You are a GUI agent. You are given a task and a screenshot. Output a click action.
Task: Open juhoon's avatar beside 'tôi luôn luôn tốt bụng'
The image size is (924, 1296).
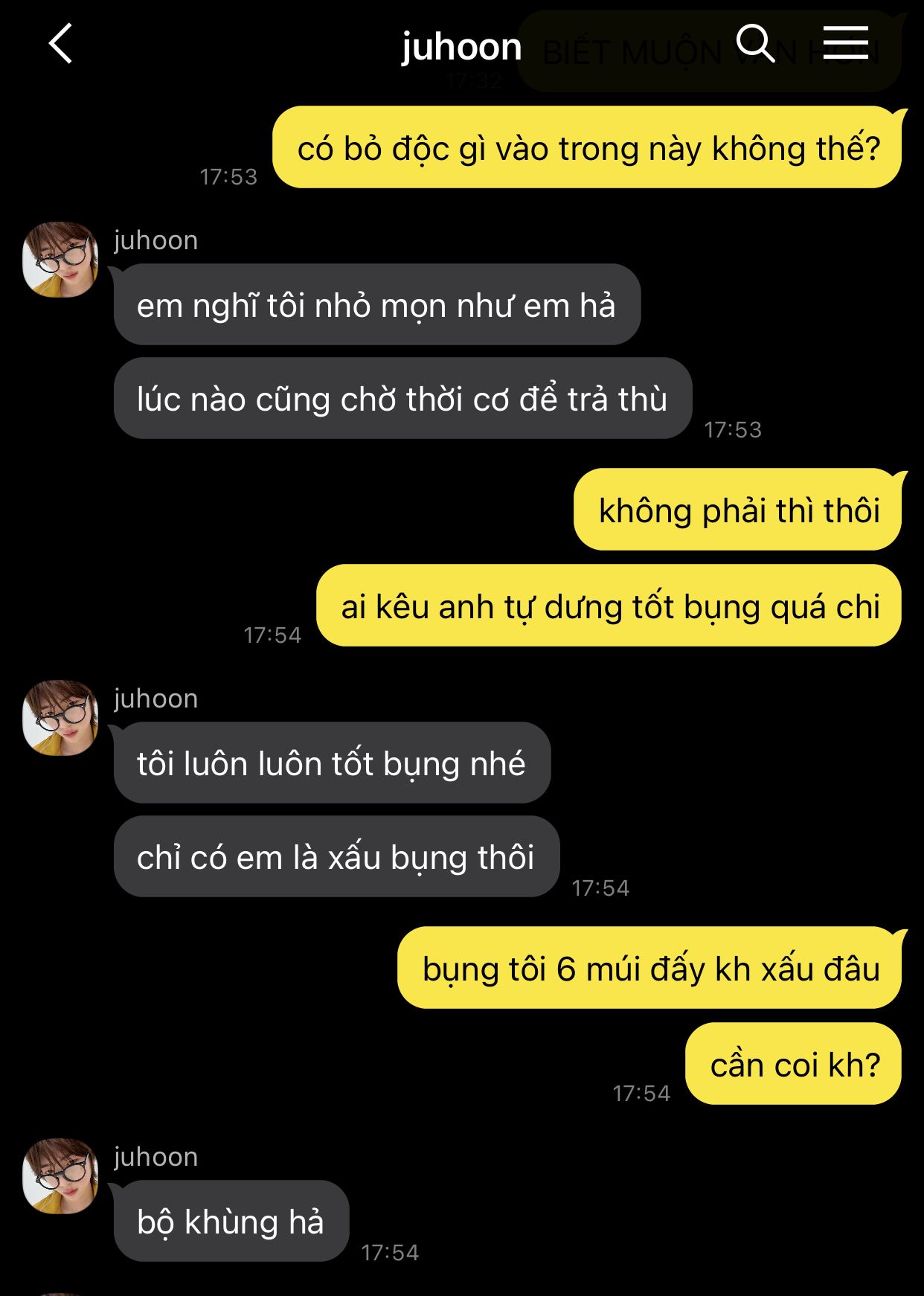[x=60, y=718]
